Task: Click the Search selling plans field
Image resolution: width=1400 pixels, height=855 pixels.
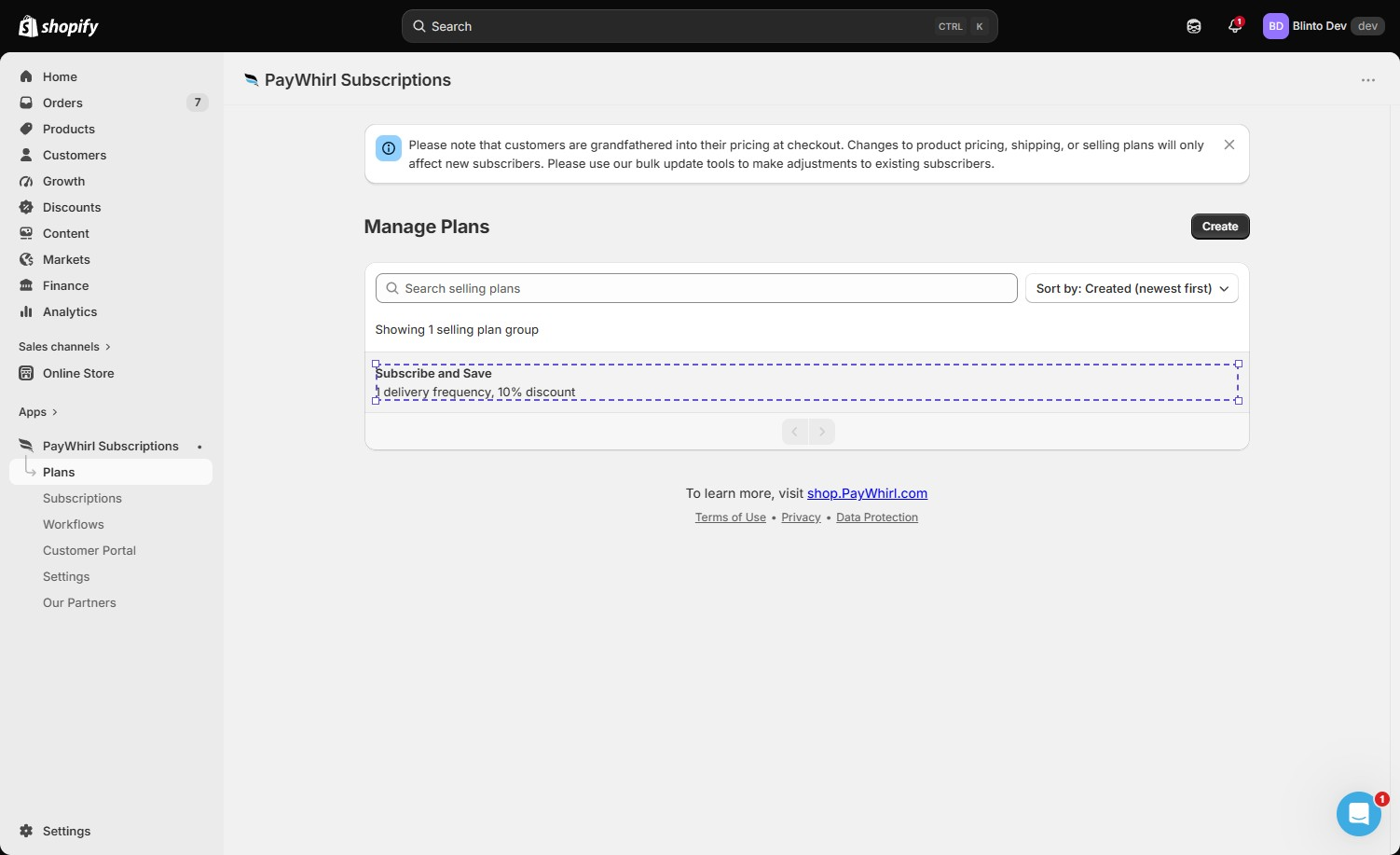Action: pyautogui.click(x=696, y=288)
